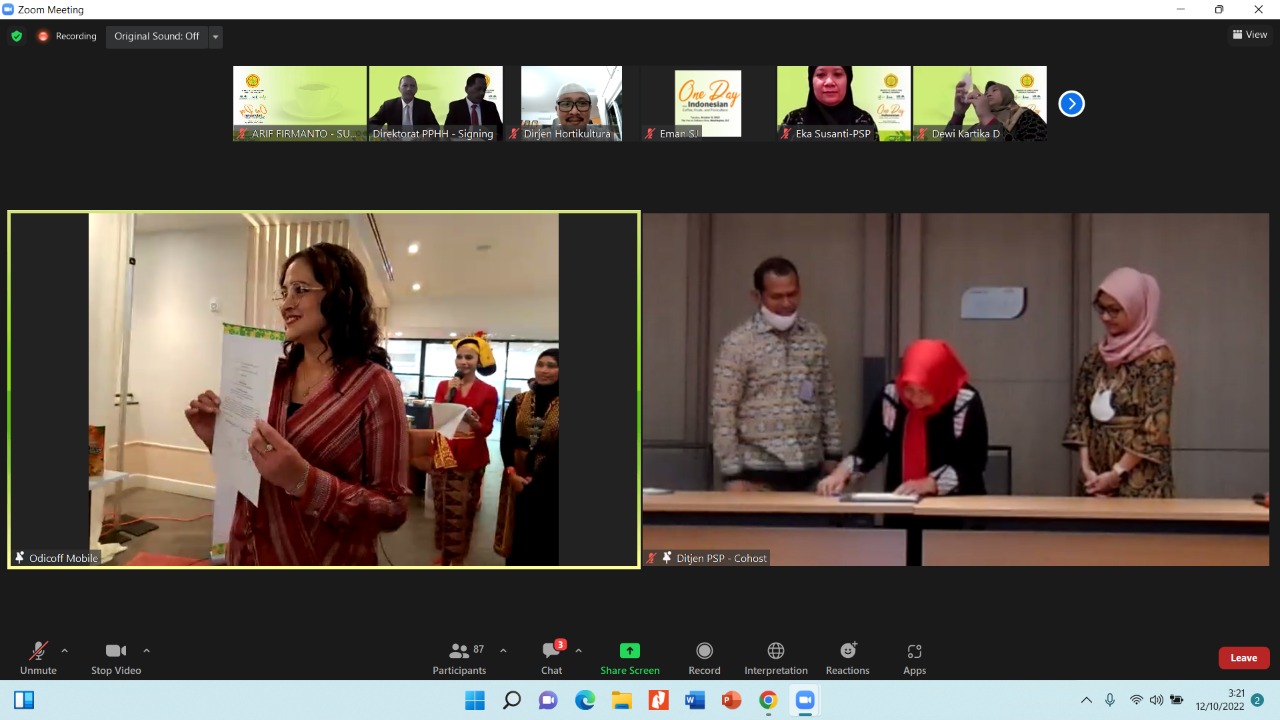Select the Dirjen Hortikultura video thumbnail
This screenshot has height=720, width=1280.
coord(571,103)
